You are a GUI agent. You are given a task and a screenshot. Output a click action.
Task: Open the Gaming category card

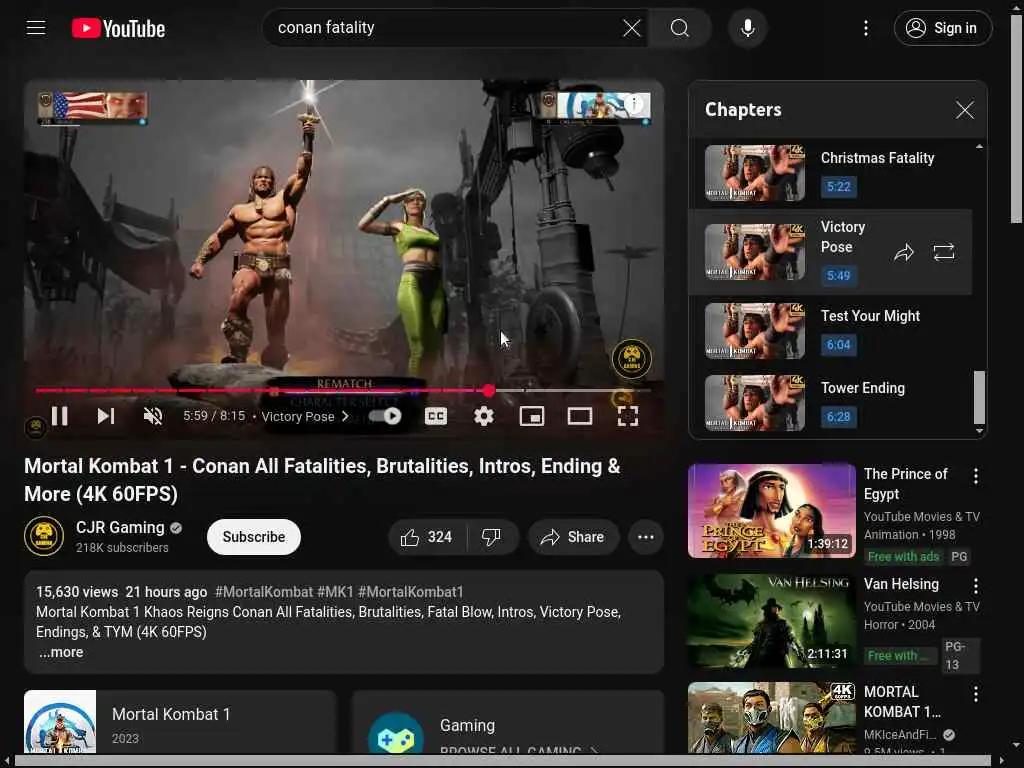[507, 722]
